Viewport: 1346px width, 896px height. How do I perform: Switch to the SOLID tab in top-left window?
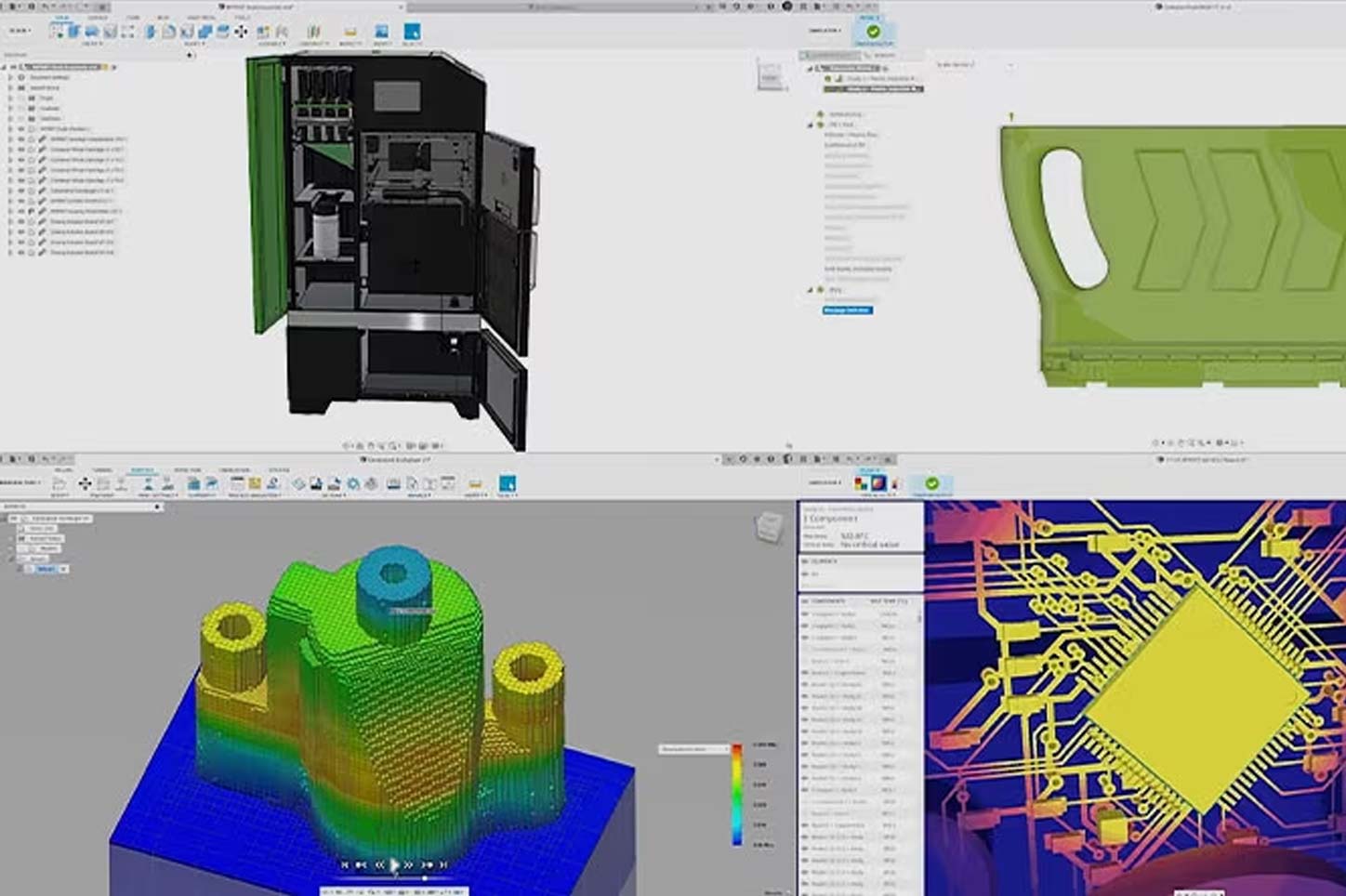(61, 18)
